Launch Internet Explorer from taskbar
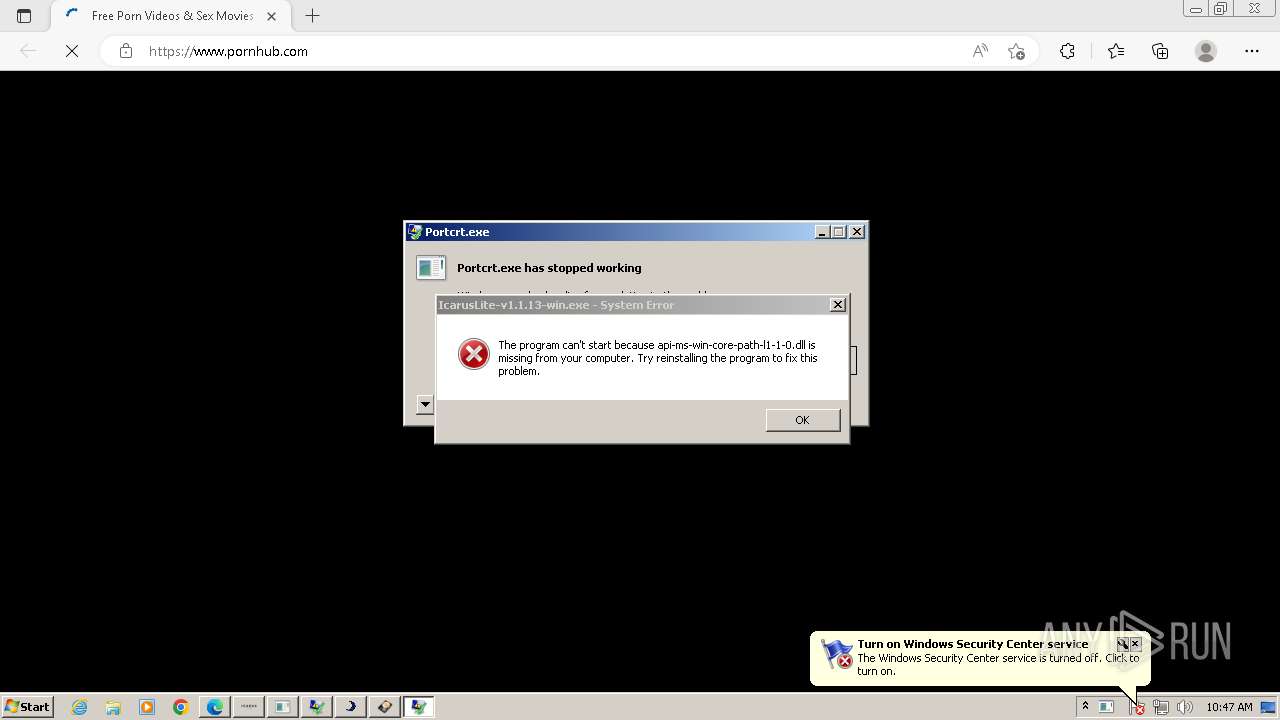 click(x=80, y=707)
